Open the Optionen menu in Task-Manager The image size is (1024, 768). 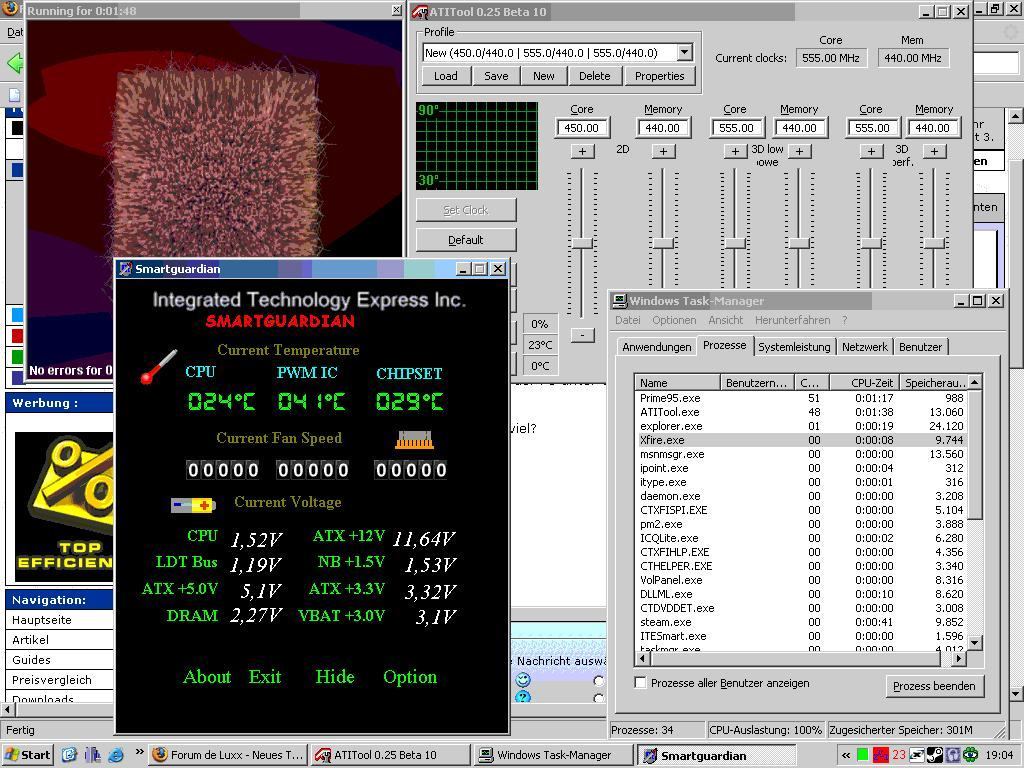click(x=674, y=320)
